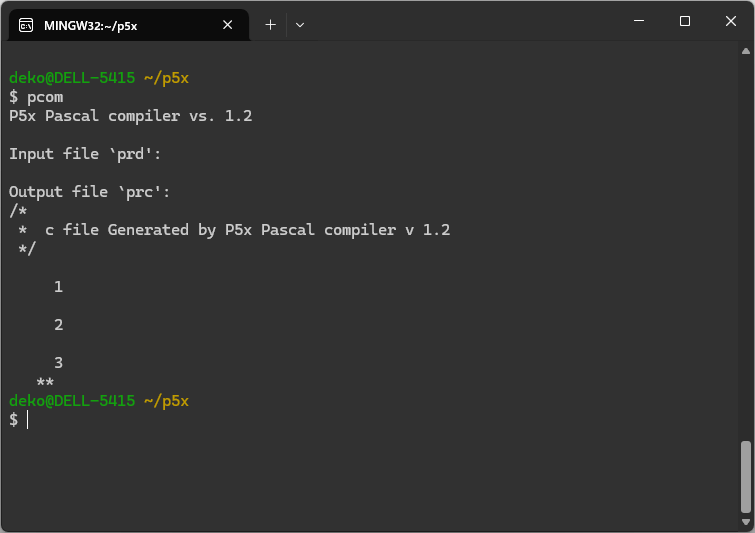Select the MINGW32:~/p5x tab title
755x533 pixels.
tap(91, 26)
